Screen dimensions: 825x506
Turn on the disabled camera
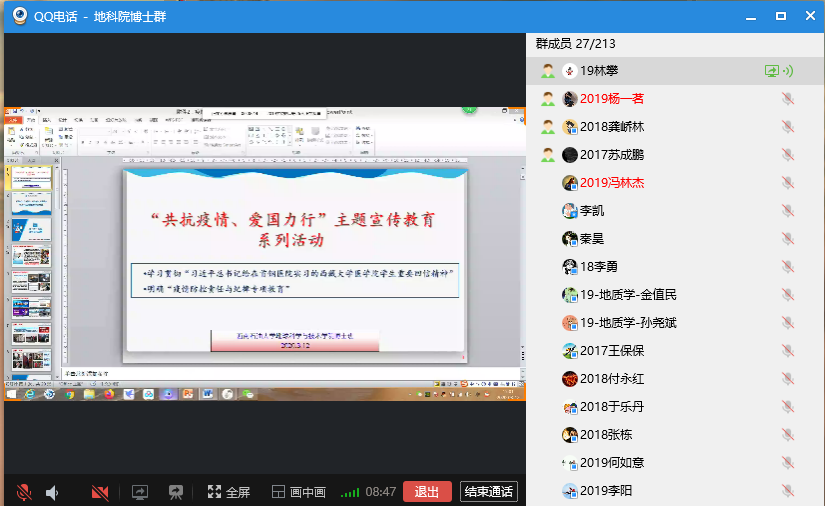(100, 492)
